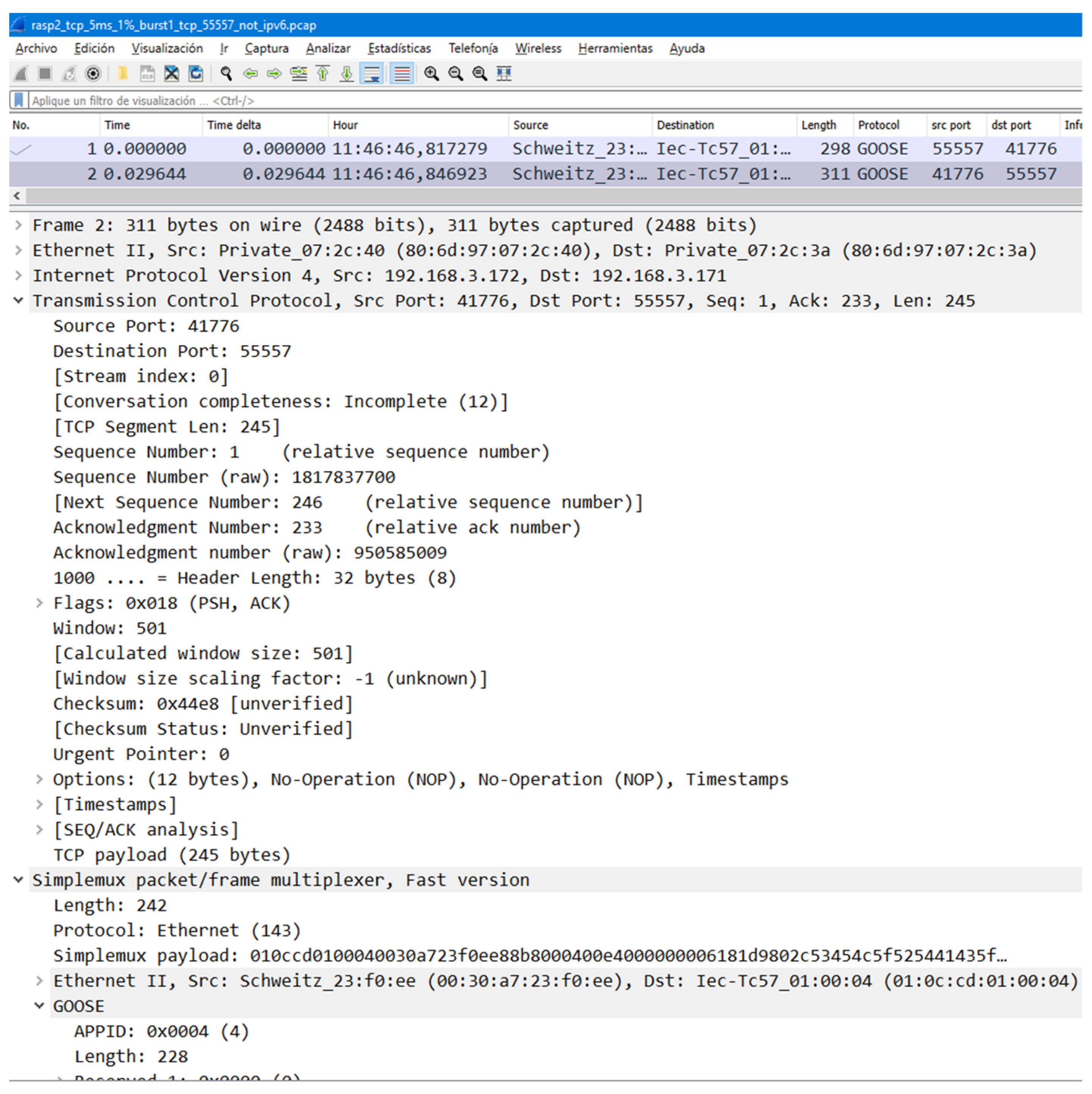This screenshot has height=1094, width=1092.
Task: Collapse Transmission Control Protocol section
Action: pyautogui.click(x=18, y=301)
